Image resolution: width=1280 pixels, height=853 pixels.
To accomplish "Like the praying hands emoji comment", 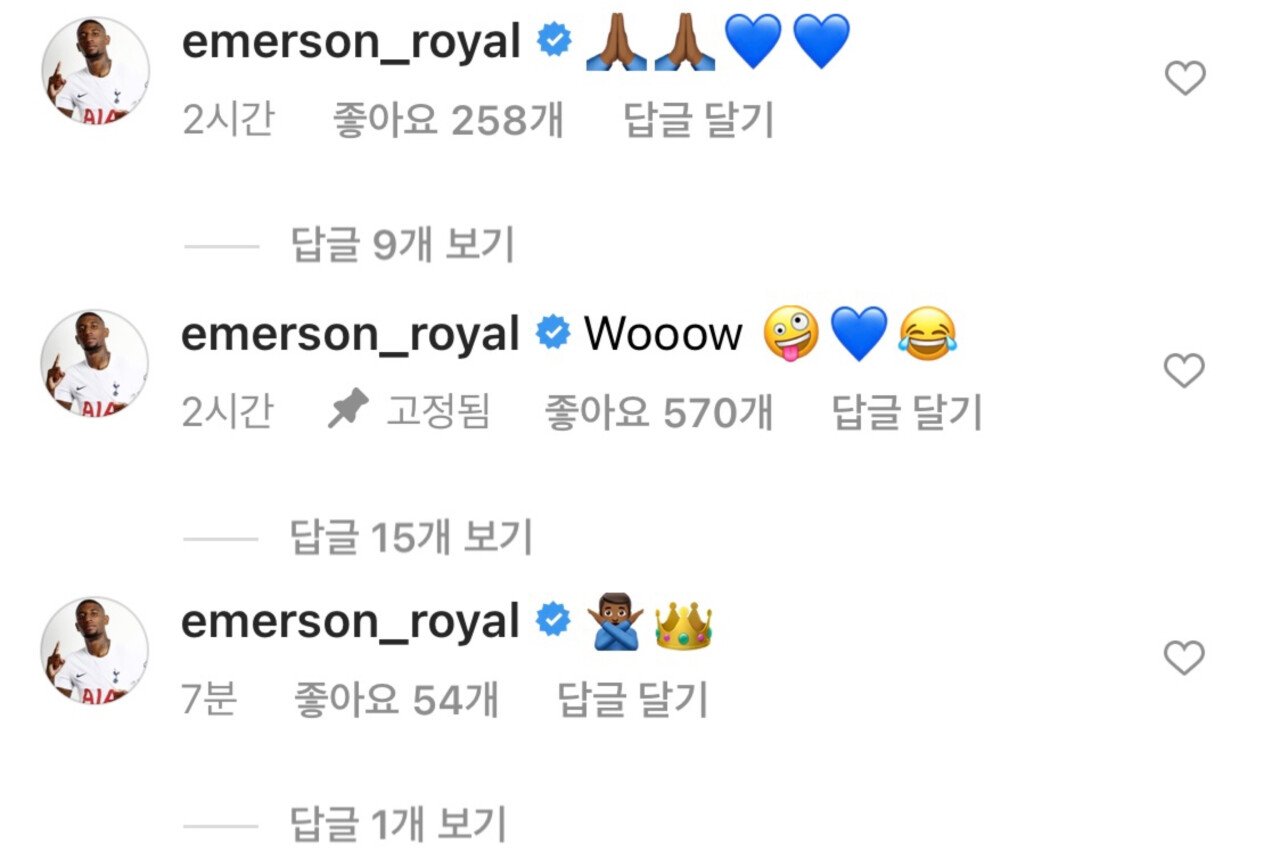I will pyautogui.click(x=1186, y=78).
